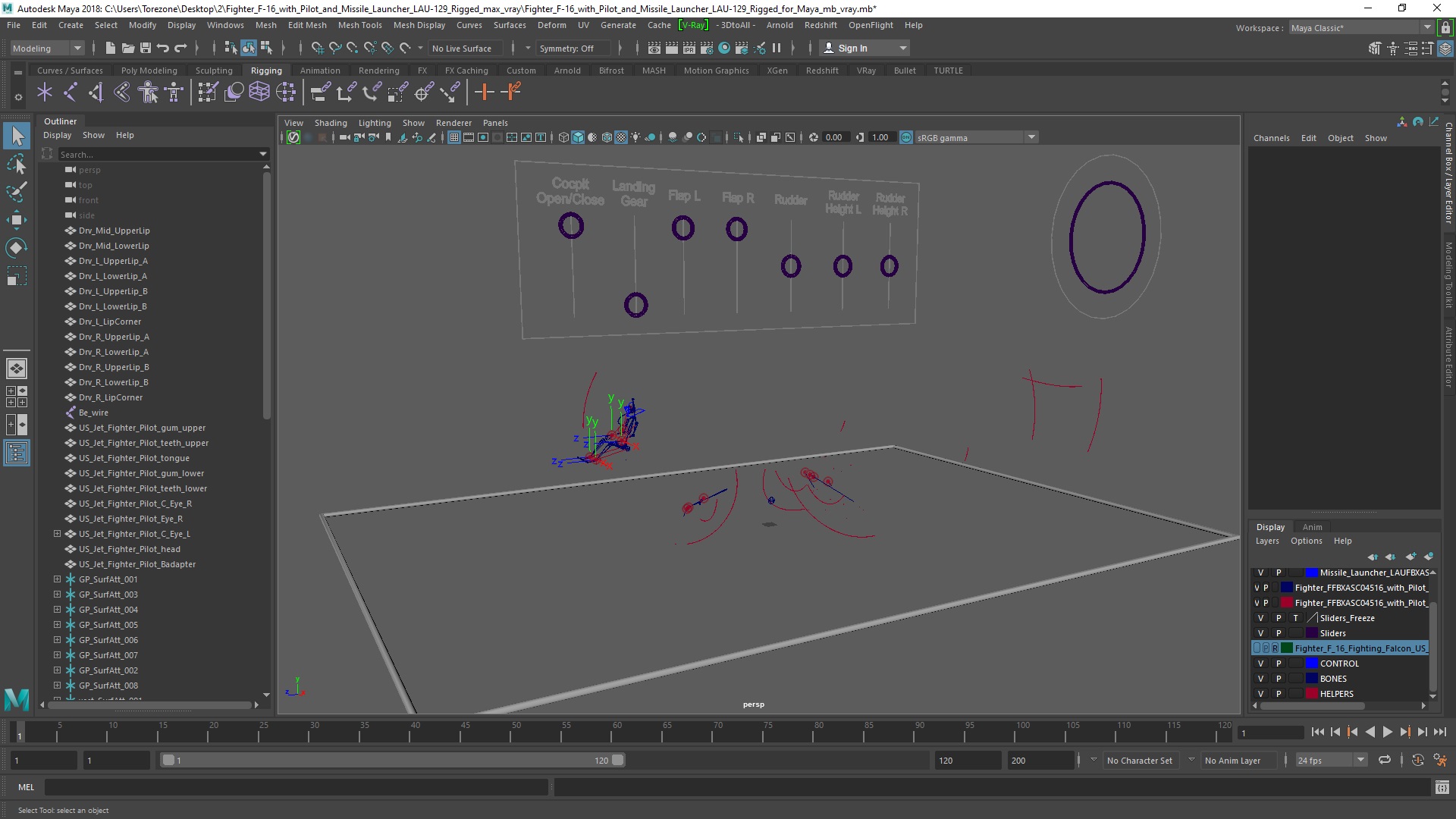This screenshot has width=1456, height=819.
Task: Activate the Paint selection tool
Action: 17,192
